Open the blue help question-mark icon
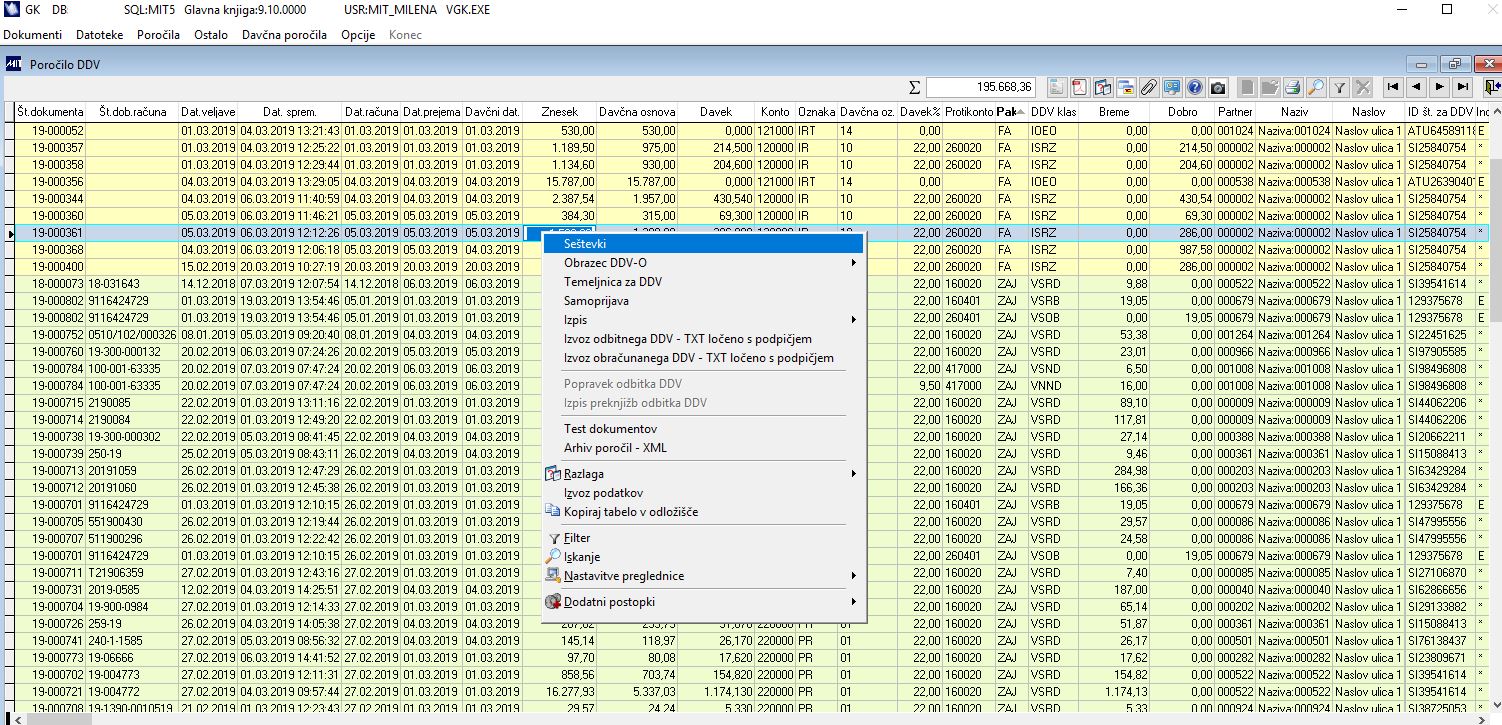This screenshot has width=1502, height=725. pos(1194,87)
